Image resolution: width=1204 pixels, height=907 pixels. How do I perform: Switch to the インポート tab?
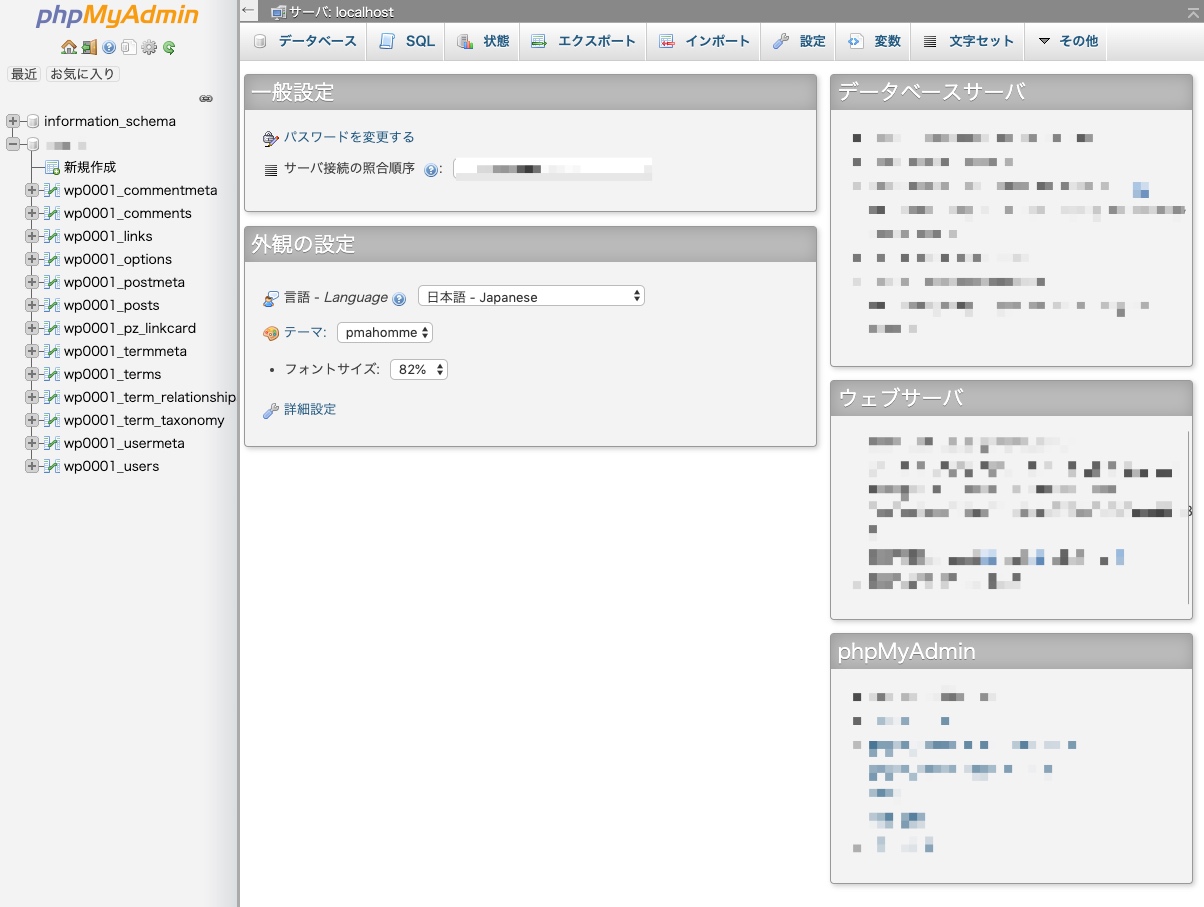click(x=705, y=41)
